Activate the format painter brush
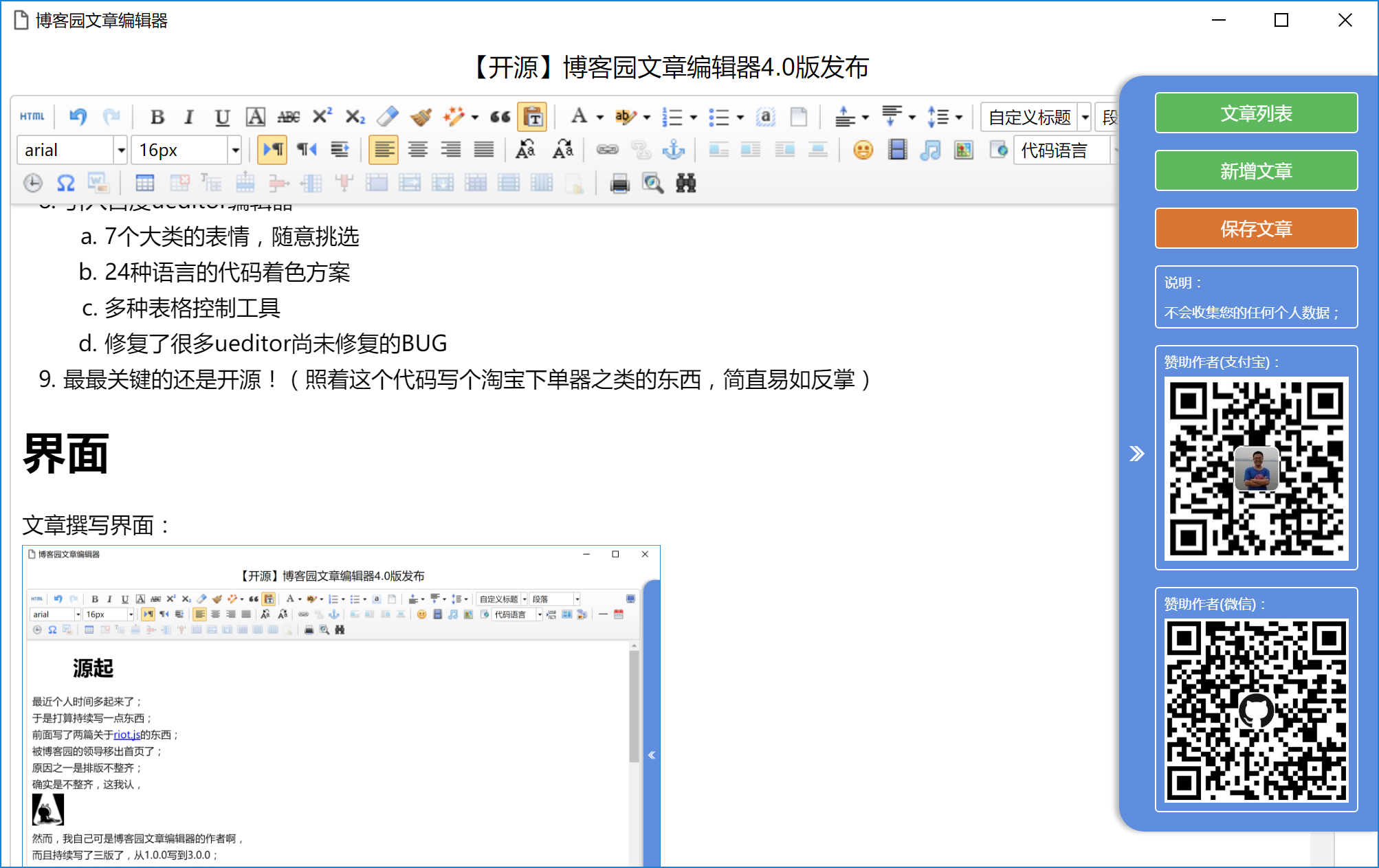 click(421, 117)
